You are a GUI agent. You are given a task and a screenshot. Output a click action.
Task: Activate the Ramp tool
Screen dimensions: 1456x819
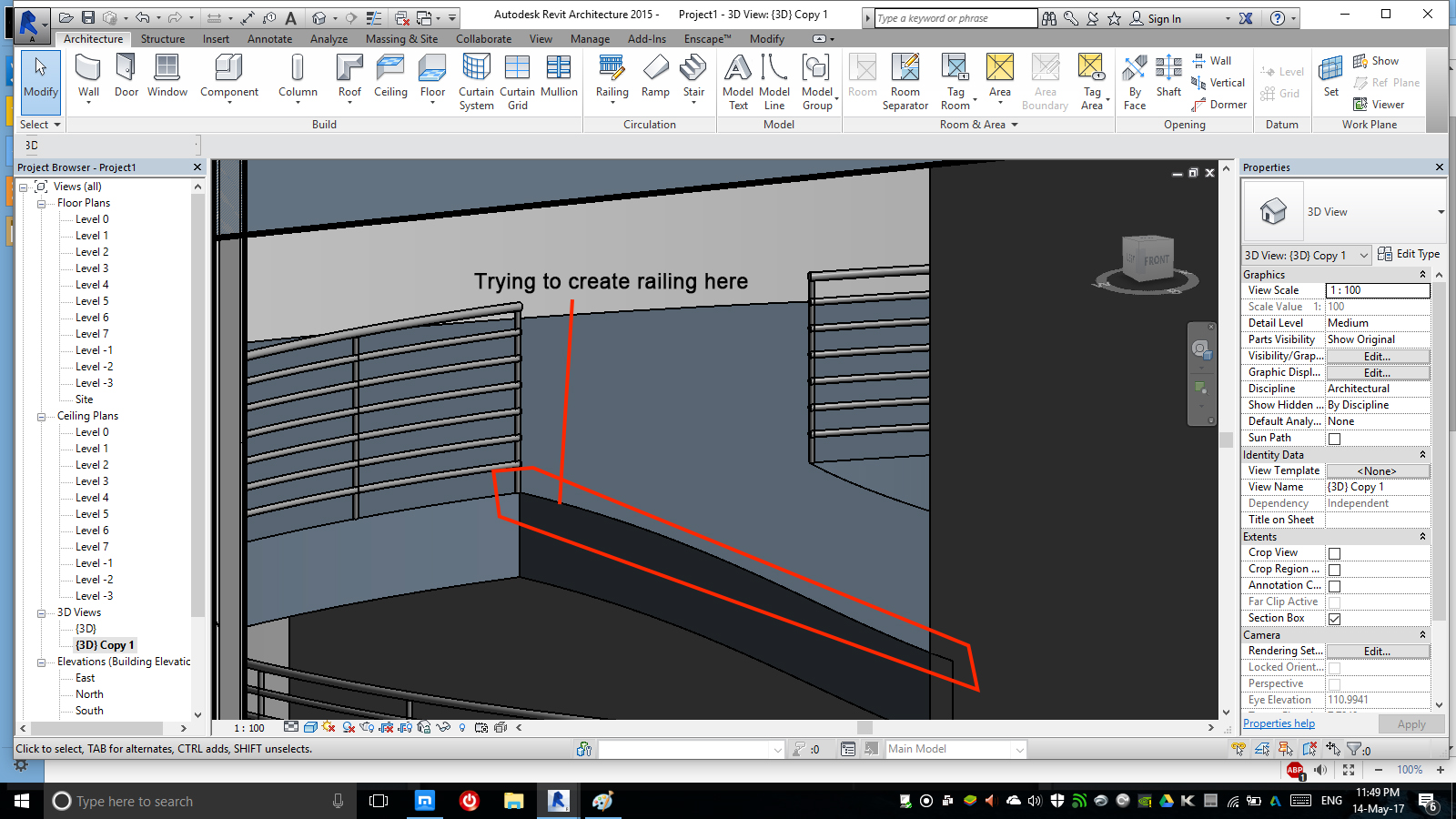pyautogui.click(x=655, y=77)
